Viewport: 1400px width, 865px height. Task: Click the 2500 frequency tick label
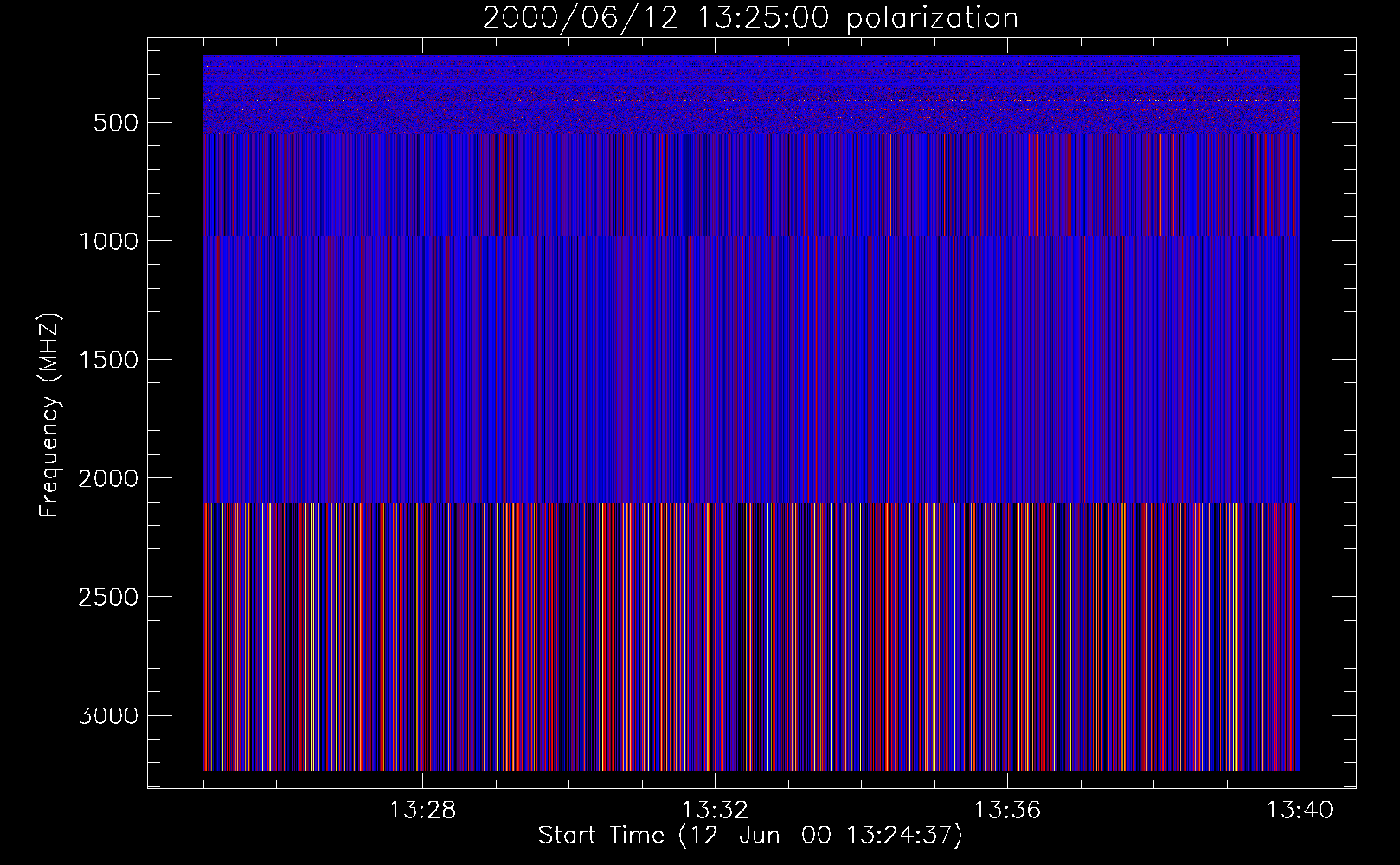[x=108, y=597]
